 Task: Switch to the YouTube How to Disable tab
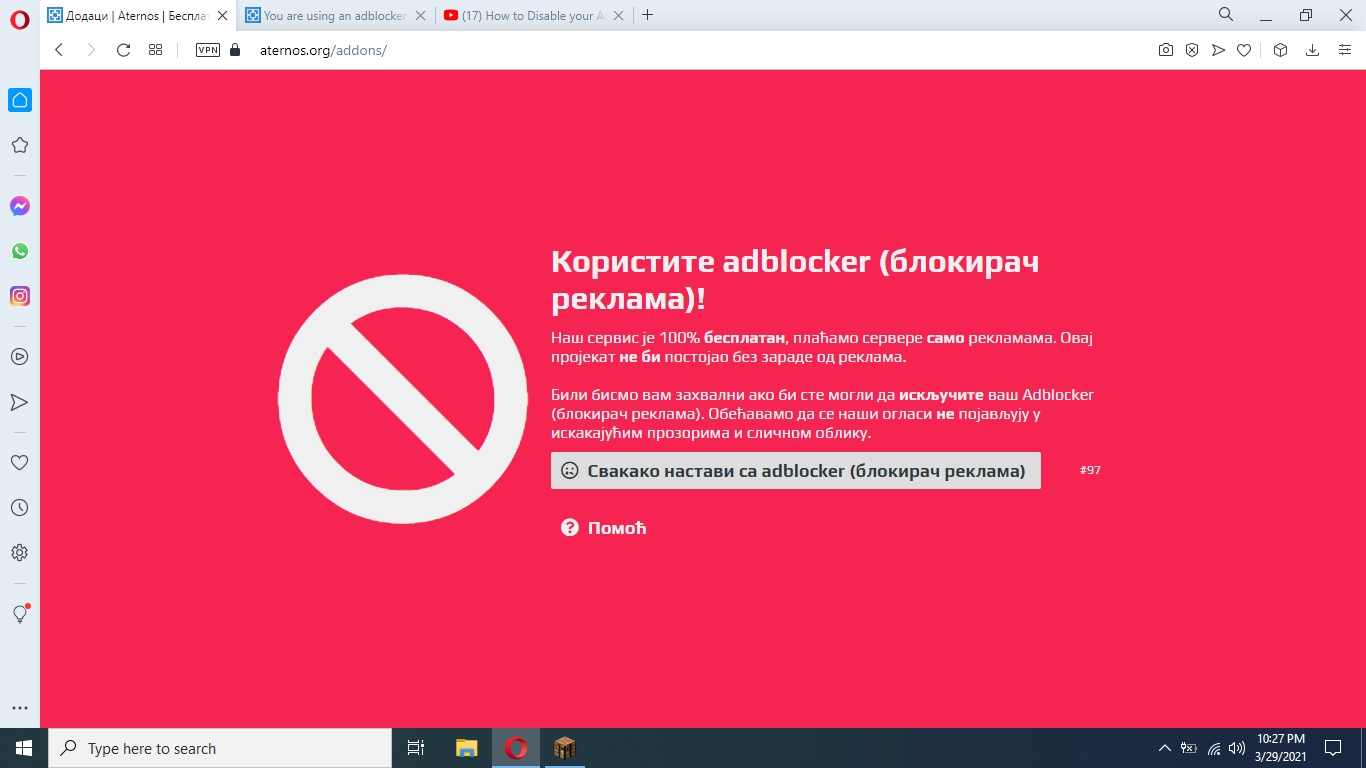pyautogui.click(x=533, y=16)
